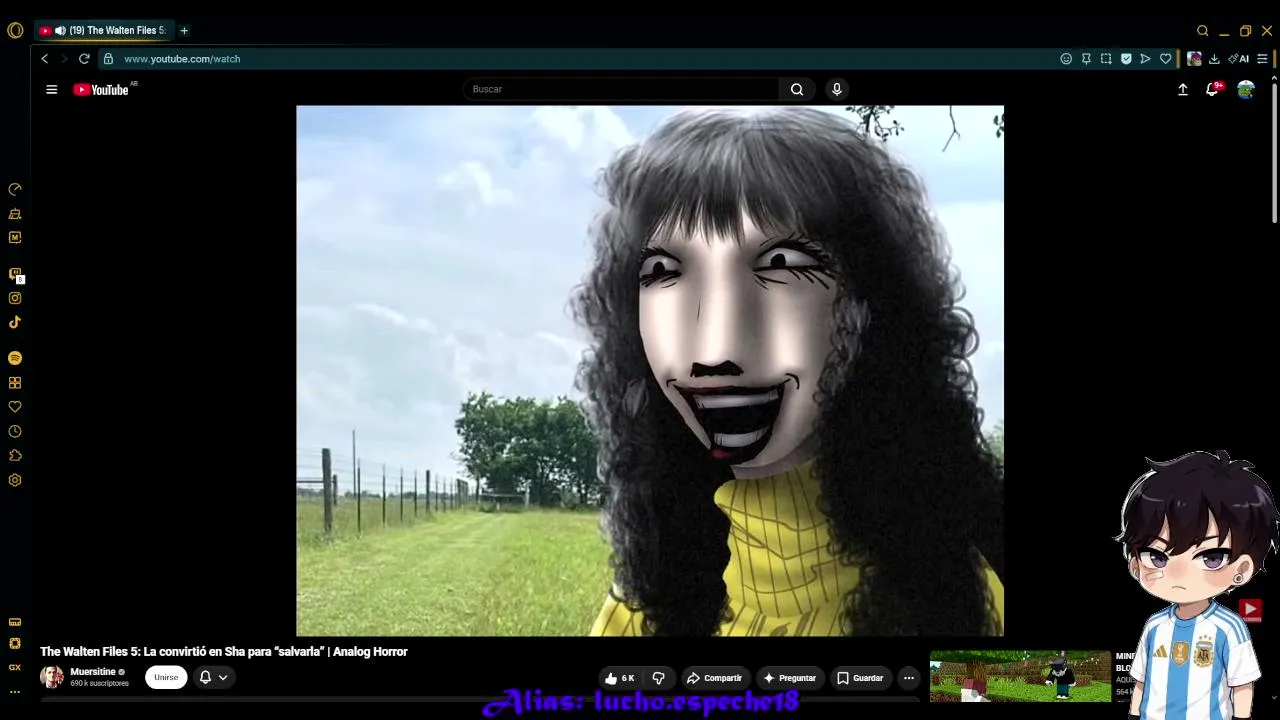Screen dimensions: 1280x720
Task: Open Instagram from the Opera sidebar
Action: coord(15,298)
